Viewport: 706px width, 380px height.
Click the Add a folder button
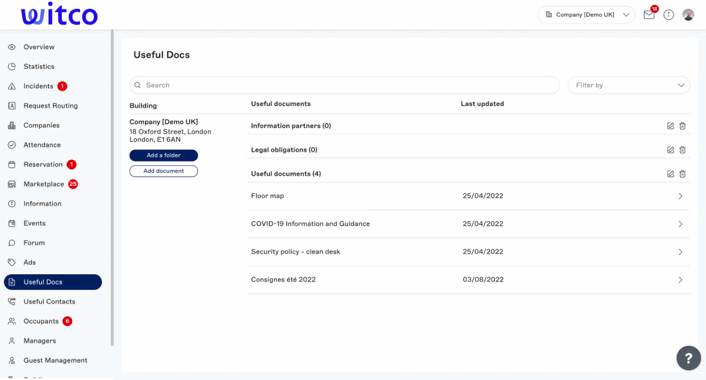point(163,155)
